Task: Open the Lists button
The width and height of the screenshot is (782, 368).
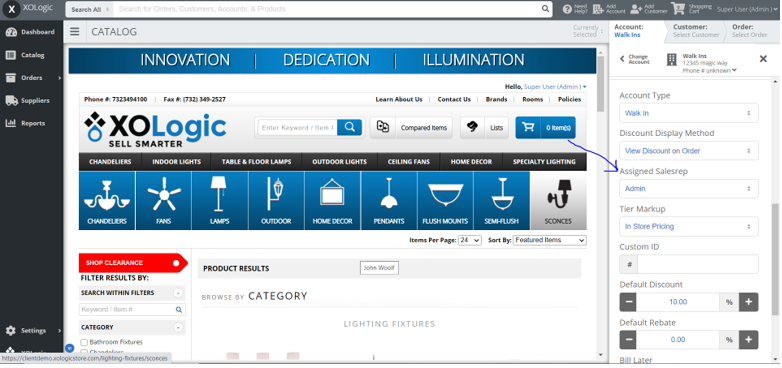Action: (x=484, y=128)
